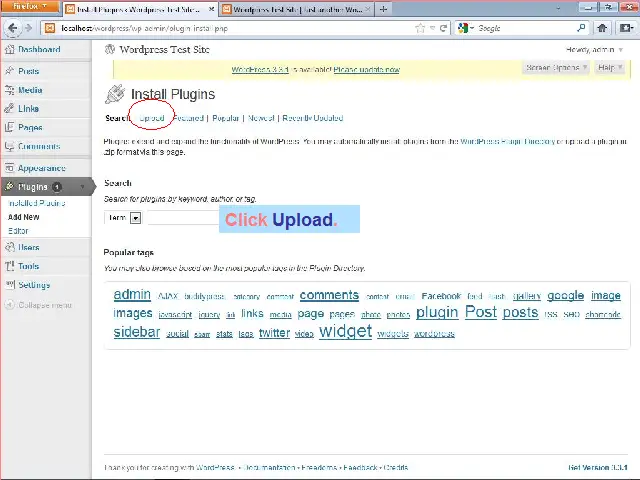Viewport: 640px width, 480px height.
Task: Click the comments popular tag
Action: click(329, 296)
